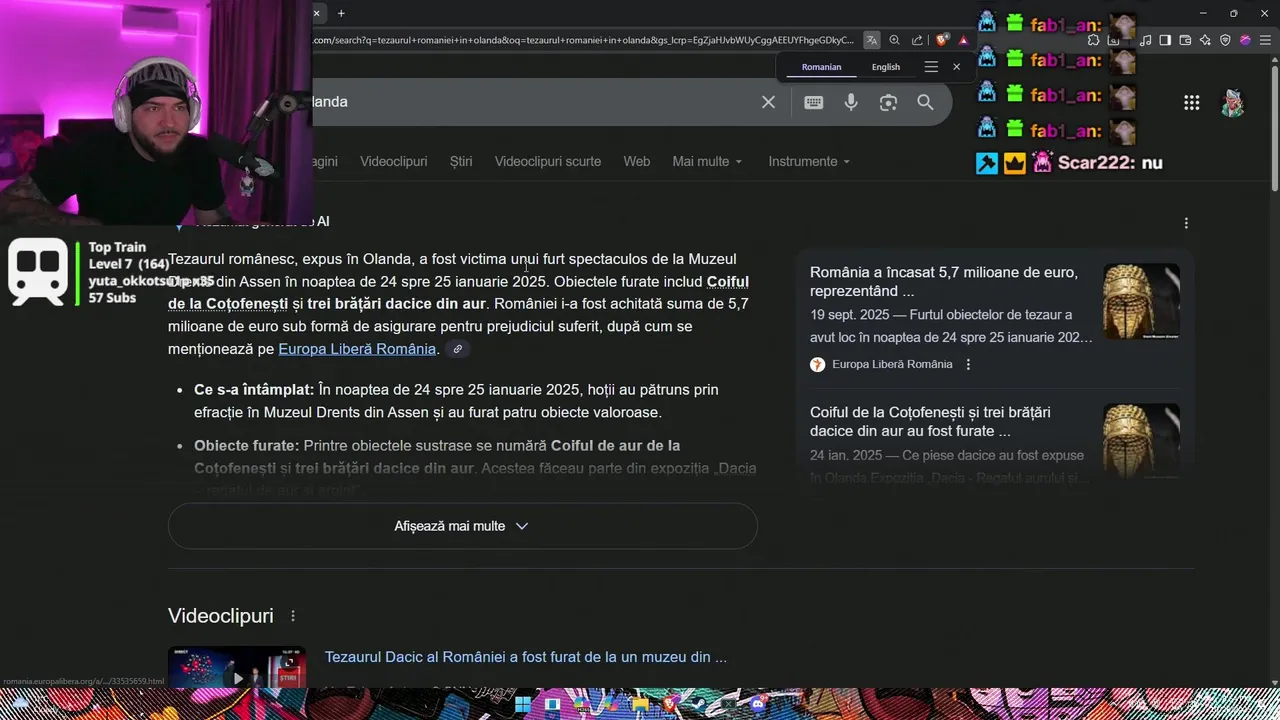Open Brave Rewards triangle icon
Image resolution: width=1280 pixels, height=720 pixels.
(x=963, y=40)
